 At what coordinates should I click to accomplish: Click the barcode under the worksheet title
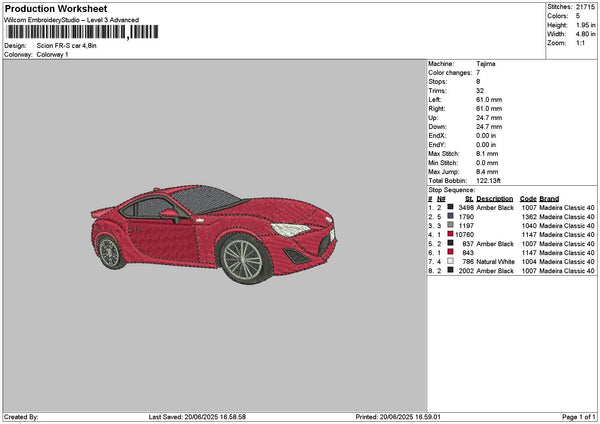(82, 32)
